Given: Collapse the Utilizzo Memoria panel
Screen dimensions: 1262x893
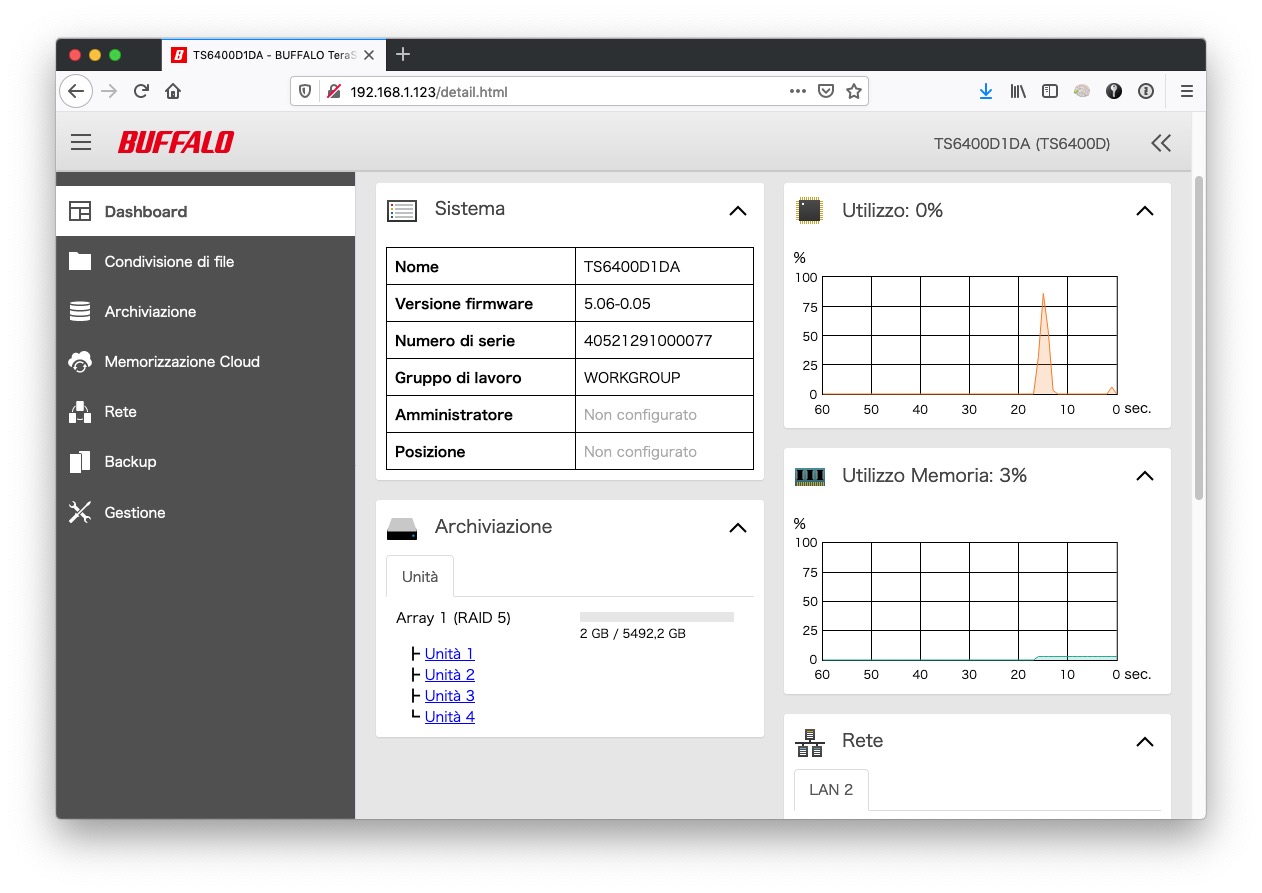Looking at the screenshot, I should click(1145, 476).
